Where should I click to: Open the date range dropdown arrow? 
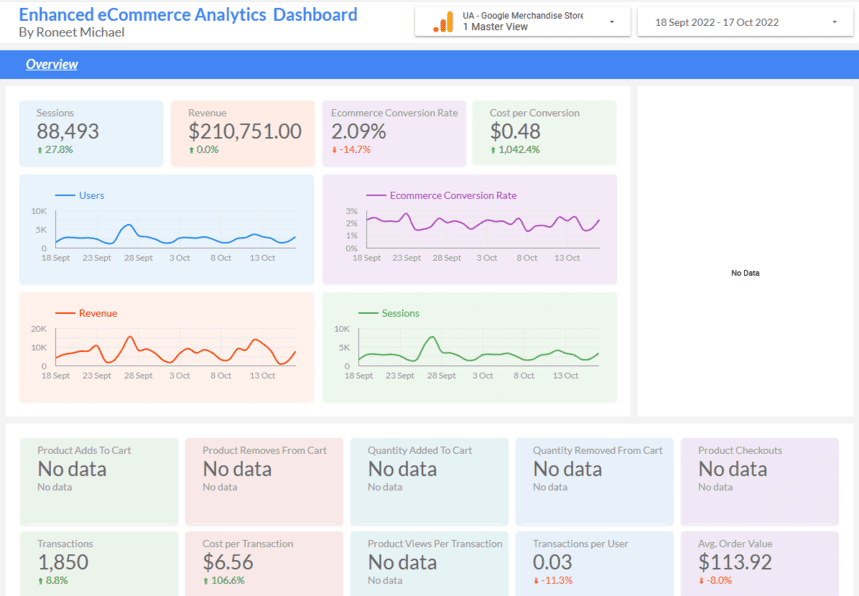tap(834, 22)
